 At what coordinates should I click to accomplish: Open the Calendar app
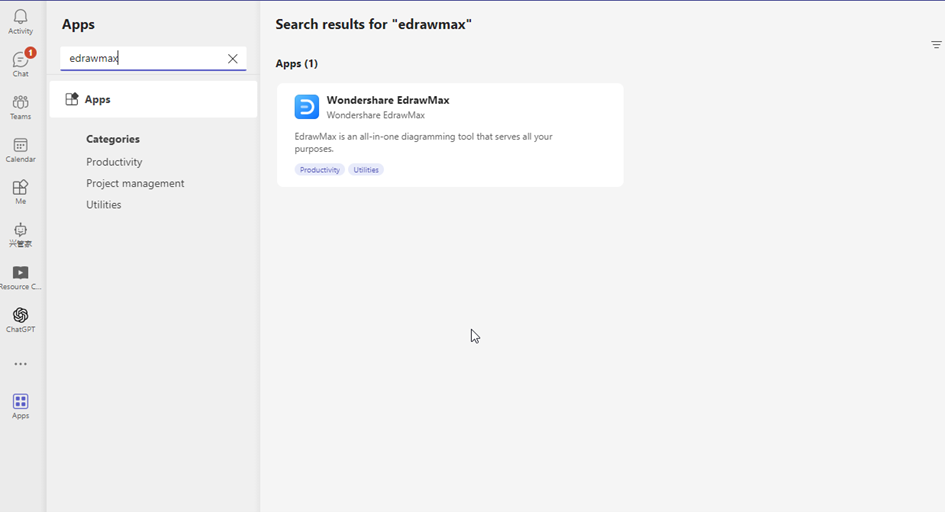coord(20,150)
